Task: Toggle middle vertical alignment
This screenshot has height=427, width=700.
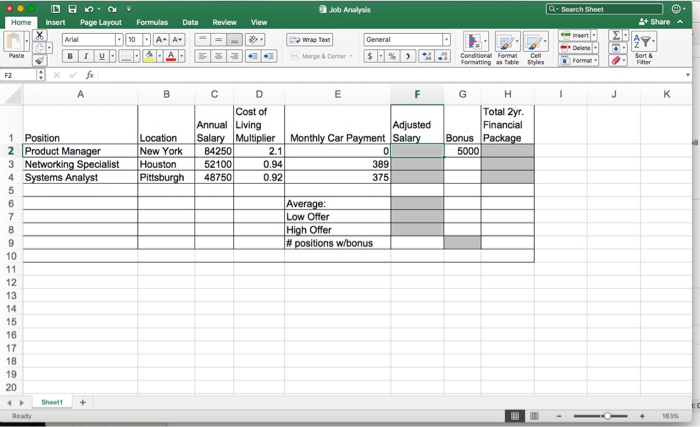Action: [x=218, y=40]
